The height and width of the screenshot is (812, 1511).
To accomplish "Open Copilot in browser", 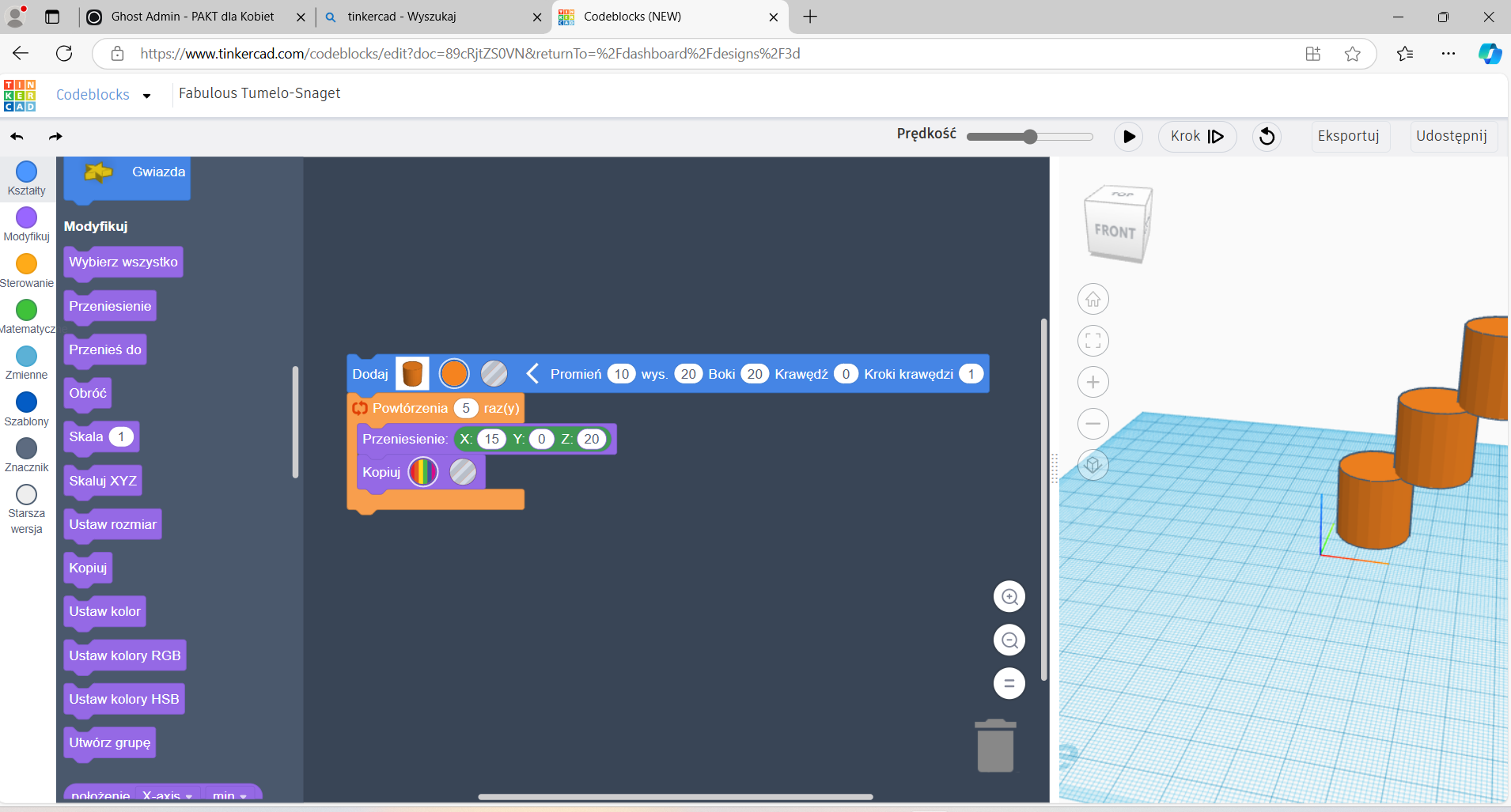I will pyautogui.click(x=1490, y=54).
